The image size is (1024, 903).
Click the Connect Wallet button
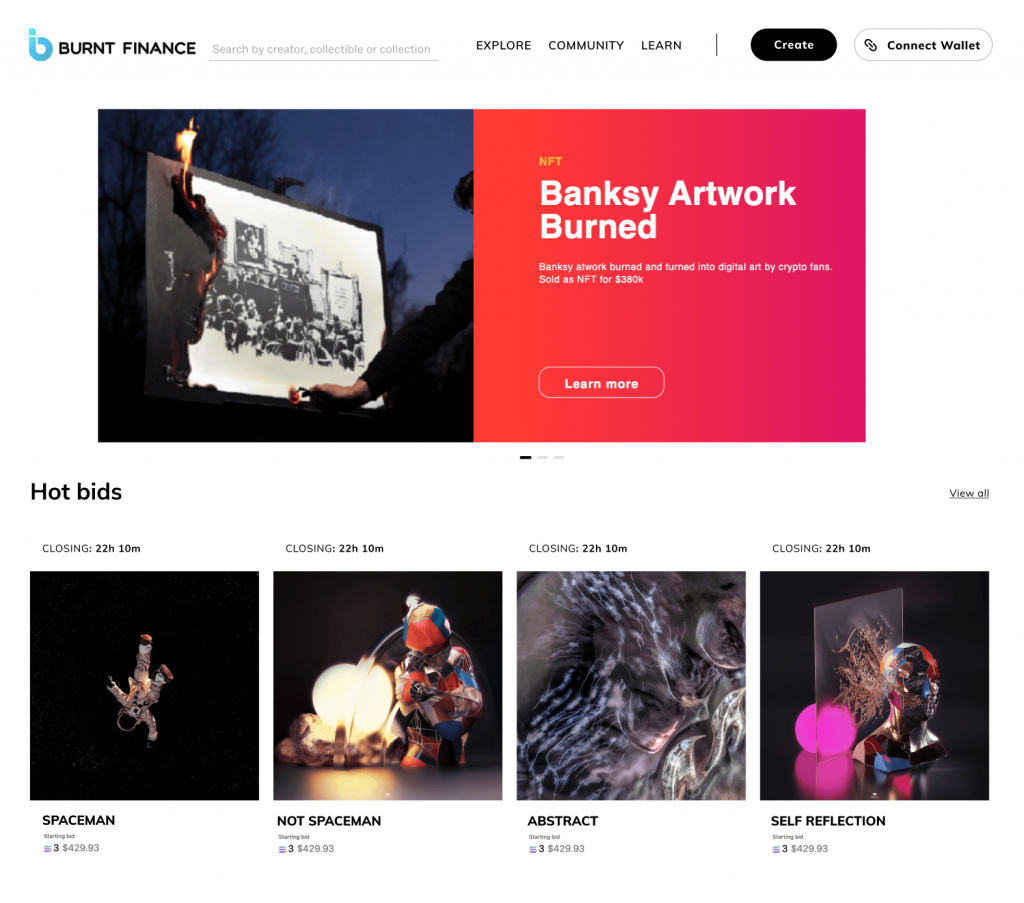[923, 45]
